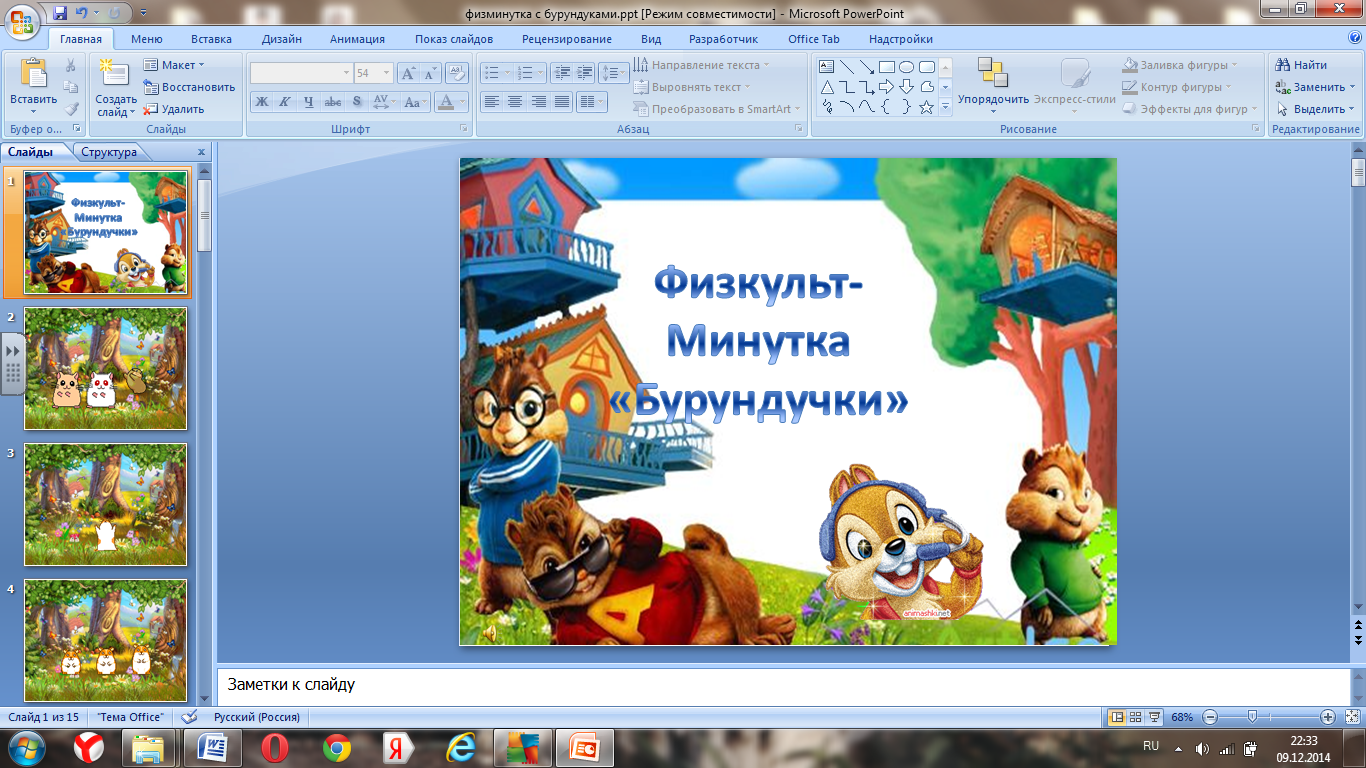The height and width of the screenshot is (768, 1366).
Task: Switch to the Анимация tab
Action: point(357,39)
